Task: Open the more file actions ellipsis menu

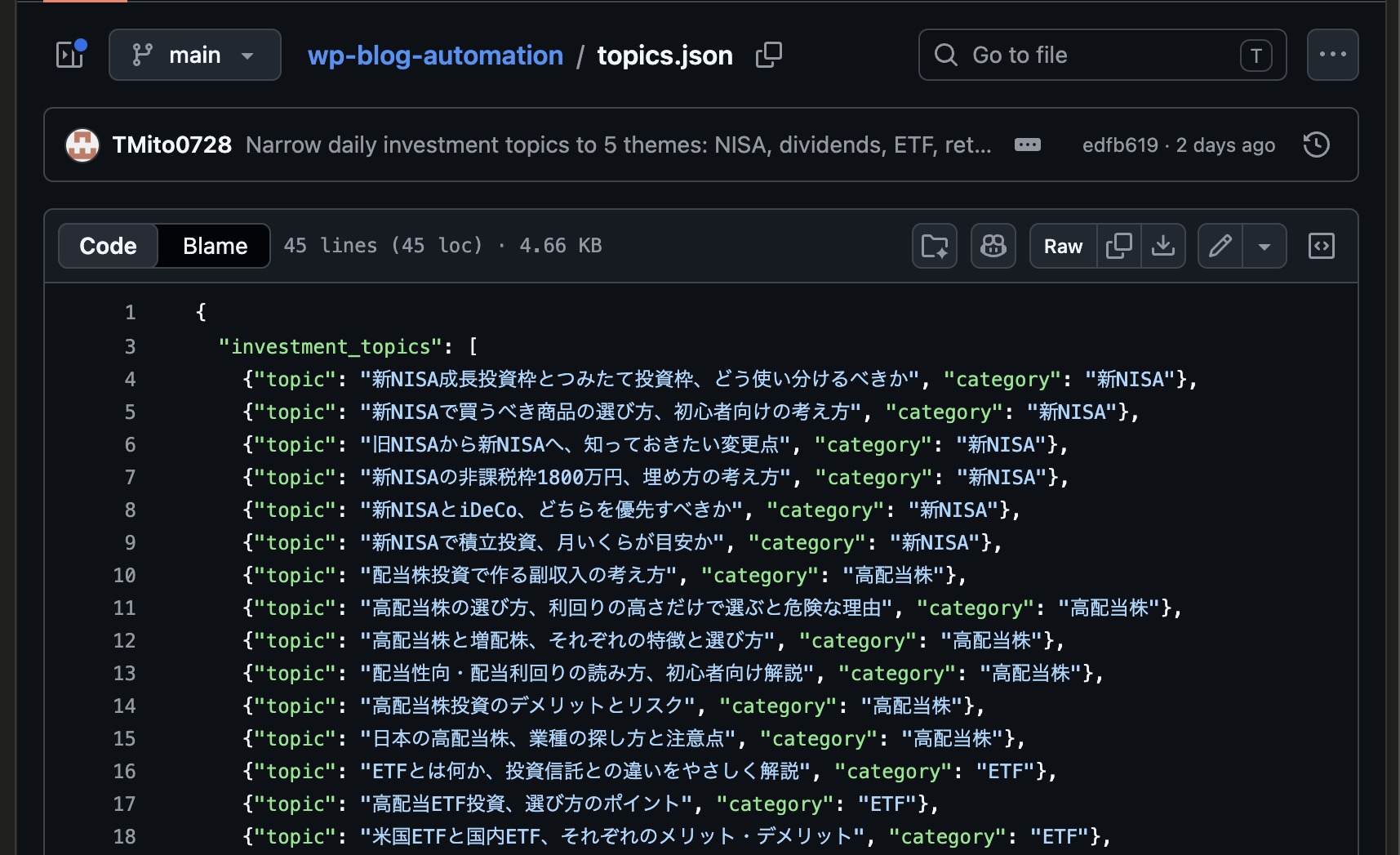Action: point(1332,55)
